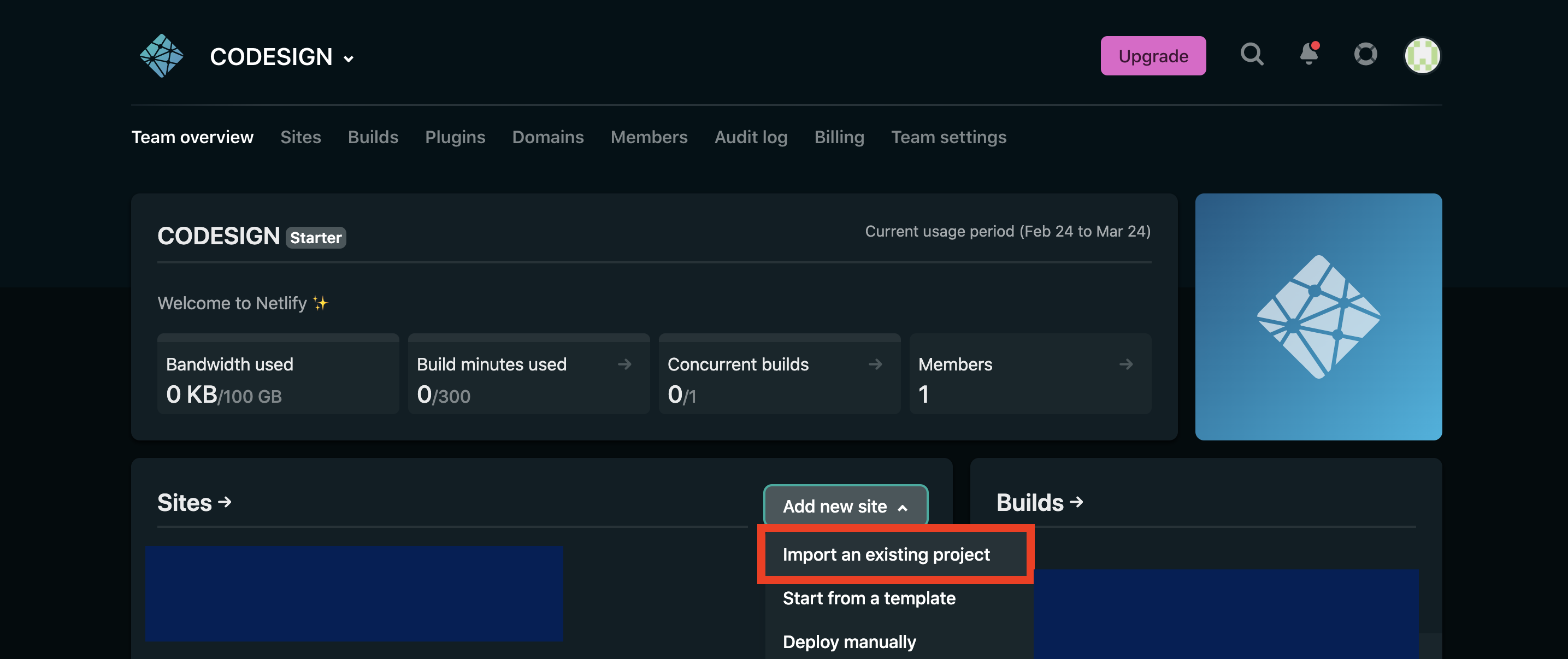
Task: Click arrow on Members card
Action: pyautogui.click(x=1125, y=364)
